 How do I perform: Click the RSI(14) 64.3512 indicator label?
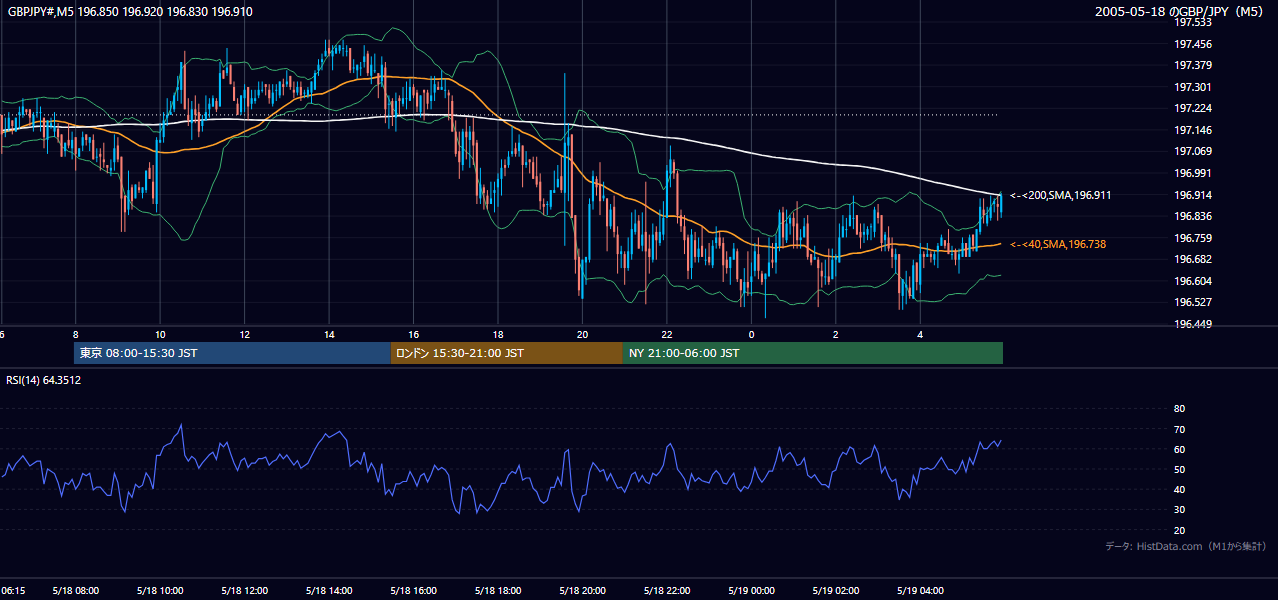point(44,380)
